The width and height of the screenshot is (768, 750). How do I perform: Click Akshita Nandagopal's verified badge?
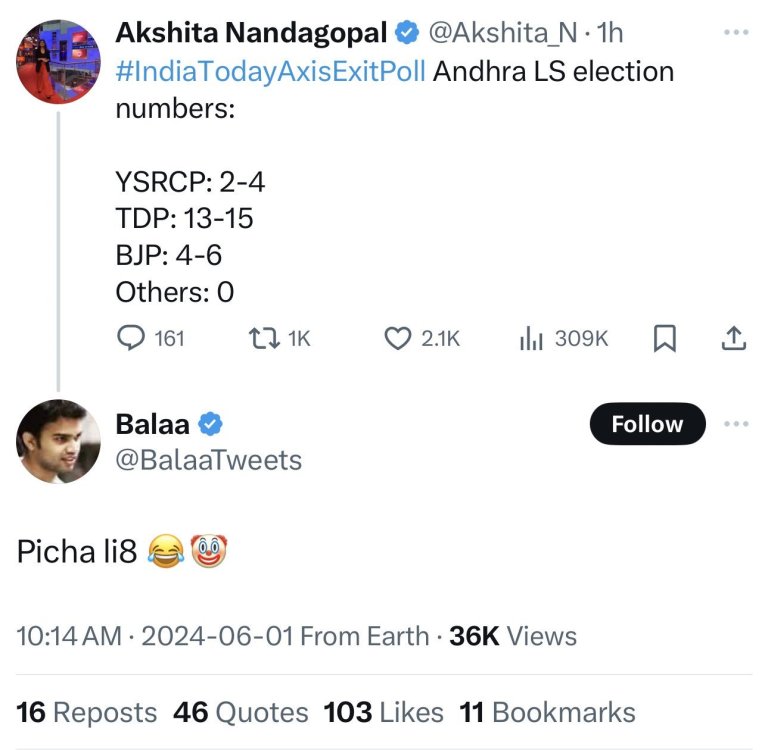(406, 33)
